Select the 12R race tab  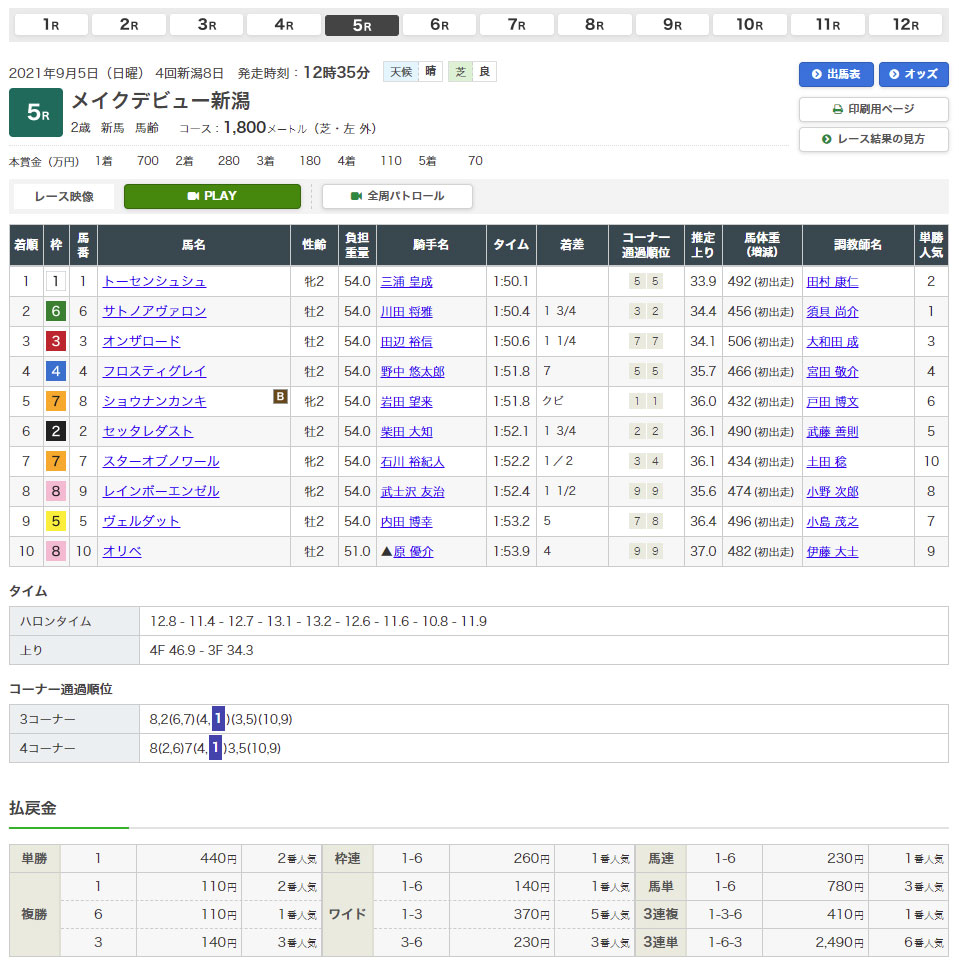[905, 25]
